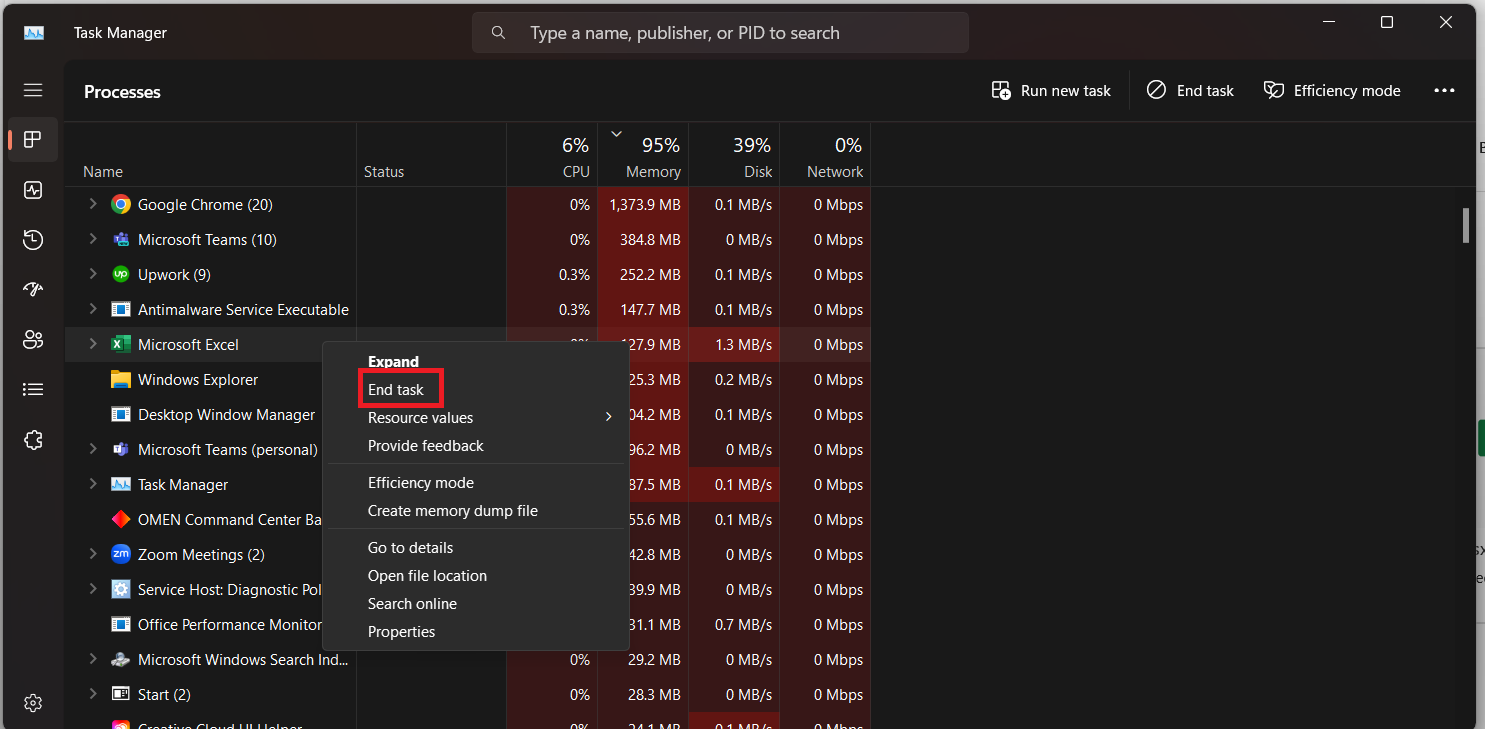Click the OMEN Command Center icon
1485x729 pixels.
point(121,519)
